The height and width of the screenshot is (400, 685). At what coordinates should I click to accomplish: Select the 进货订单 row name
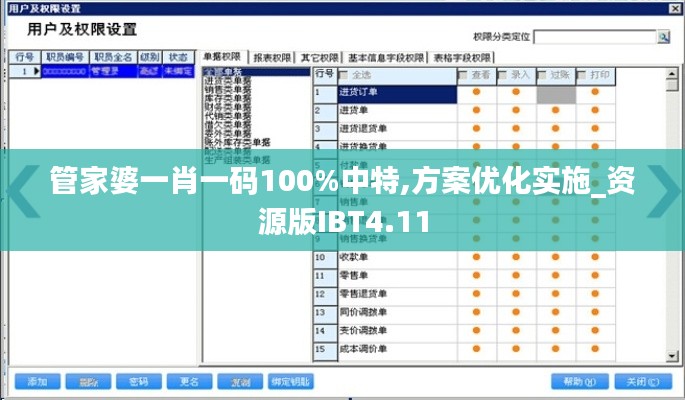(x=397, y=95)
